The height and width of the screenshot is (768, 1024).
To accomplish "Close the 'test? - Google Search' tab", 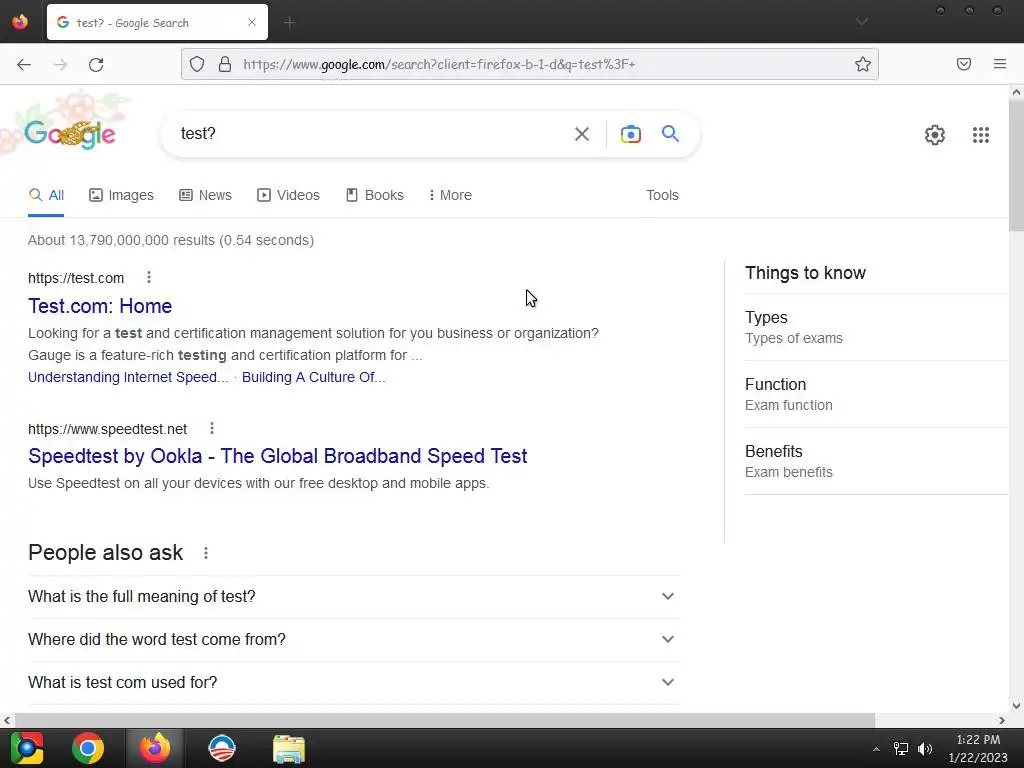I will (x=252, y=22).
